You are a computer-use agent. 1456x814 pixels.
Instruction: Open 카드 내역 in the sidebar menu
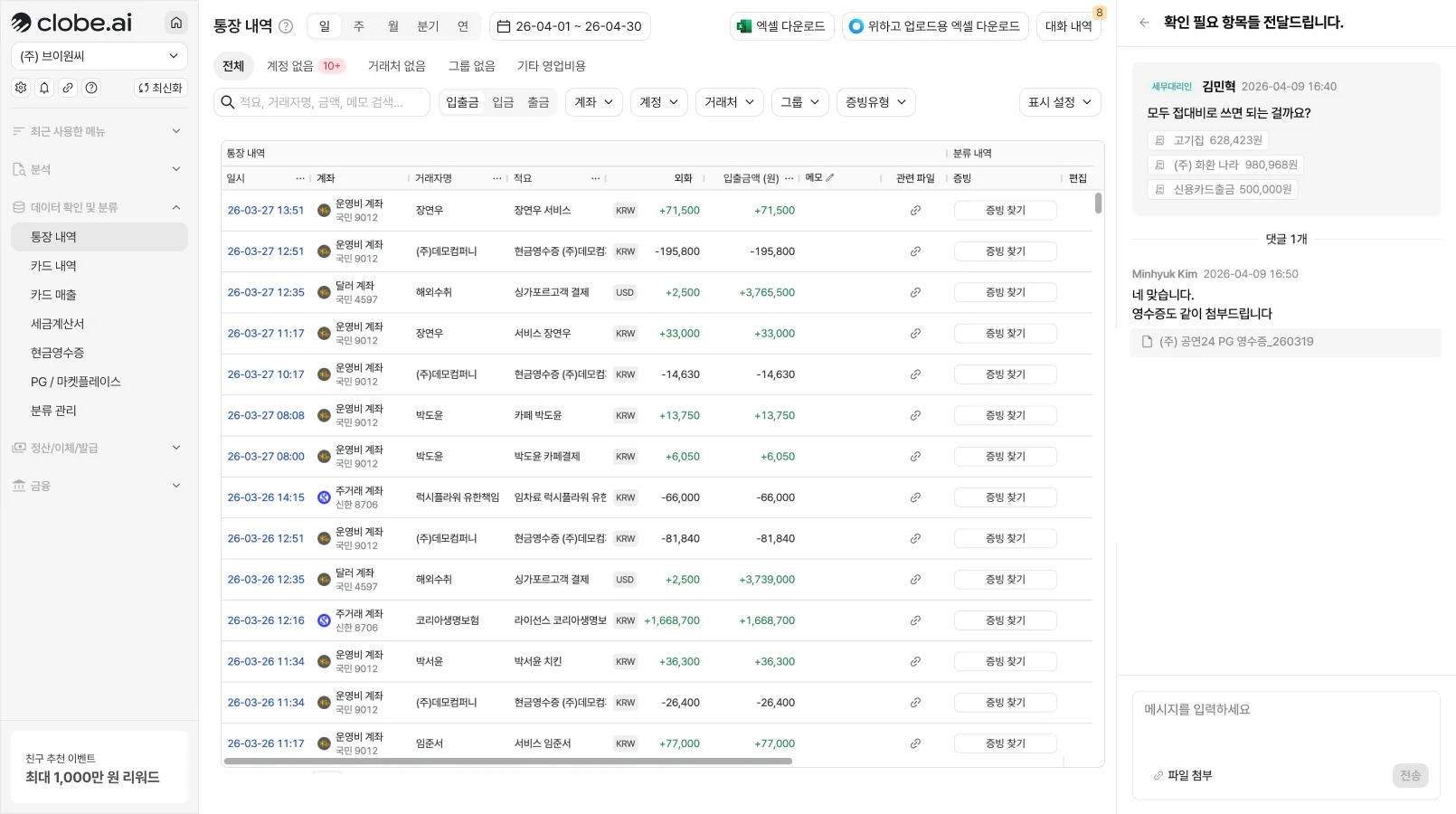point(53,266)
